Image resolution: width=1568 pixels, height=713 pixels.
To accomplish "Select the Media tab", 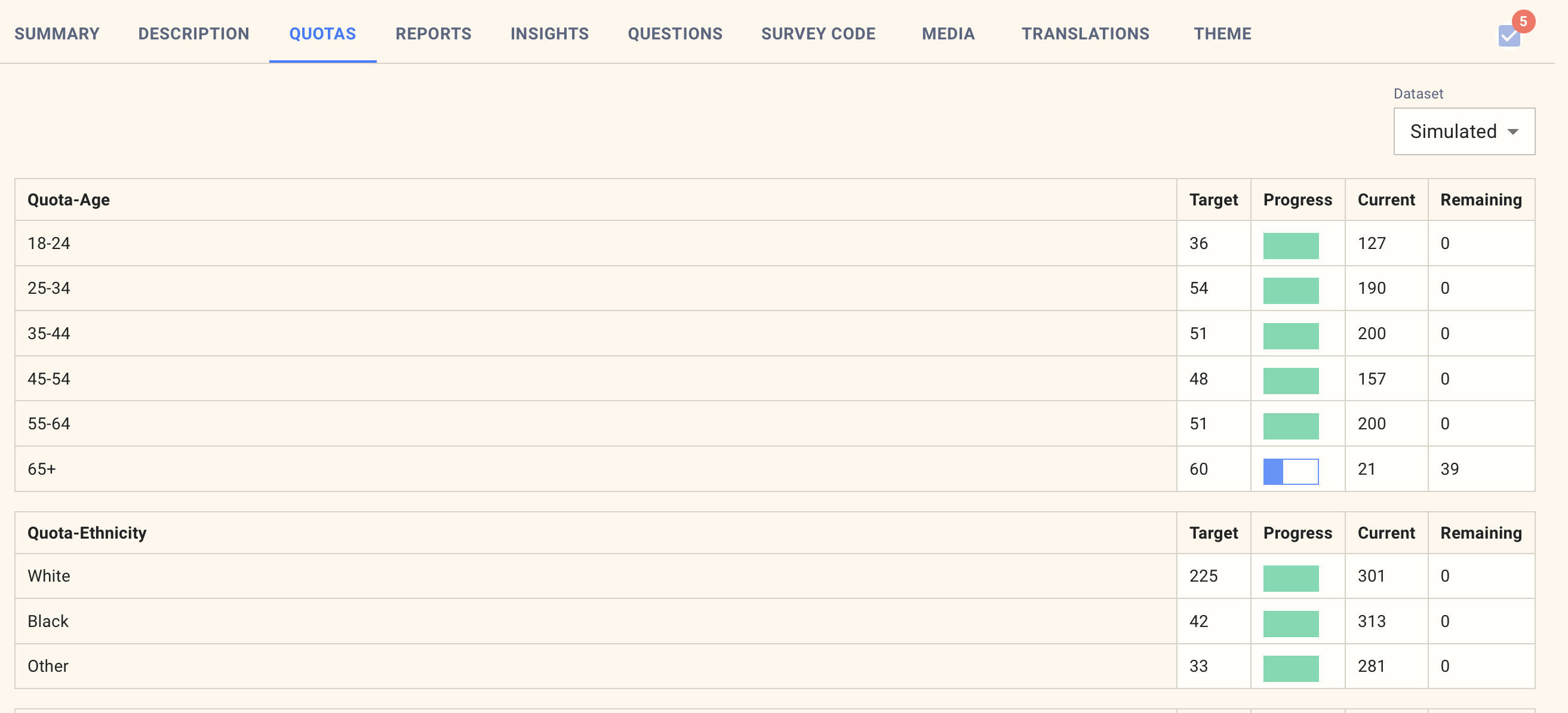I will click(948, 33).
